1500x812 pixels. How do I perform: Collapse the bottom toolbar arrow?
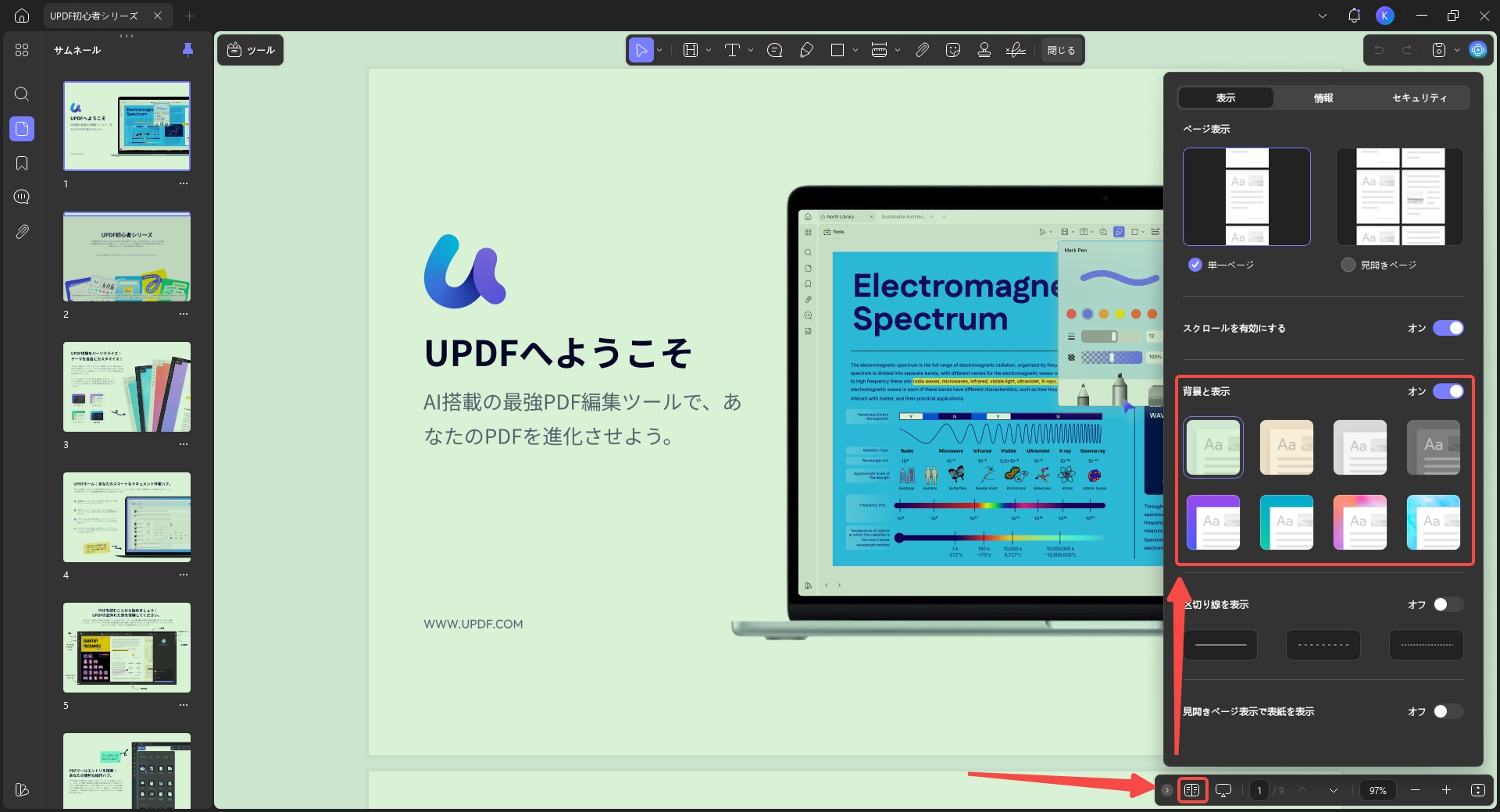point(1166,790)
